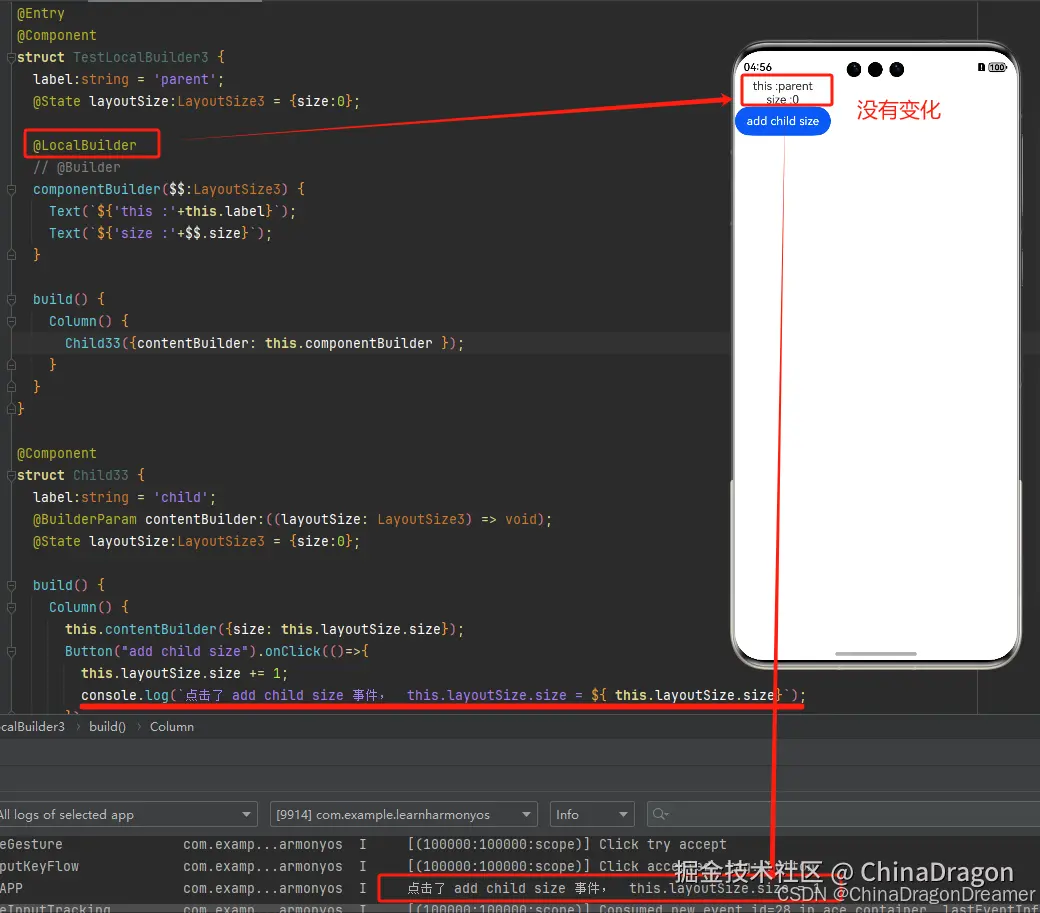The height and width of the screenshot is (913, 1040).
Task: Click the 'this :parent' text in previewer
Action: pos(783,86)
